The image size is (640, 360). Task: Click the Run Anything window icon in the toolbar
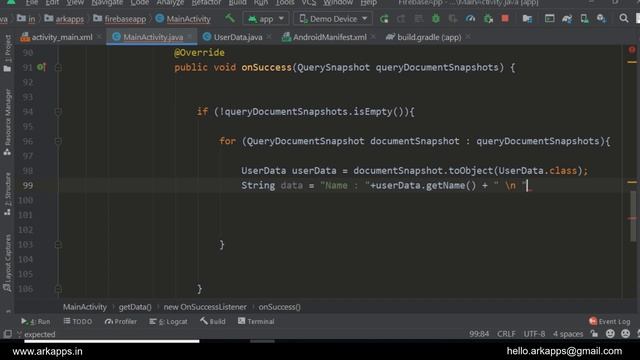coord(549,19)
